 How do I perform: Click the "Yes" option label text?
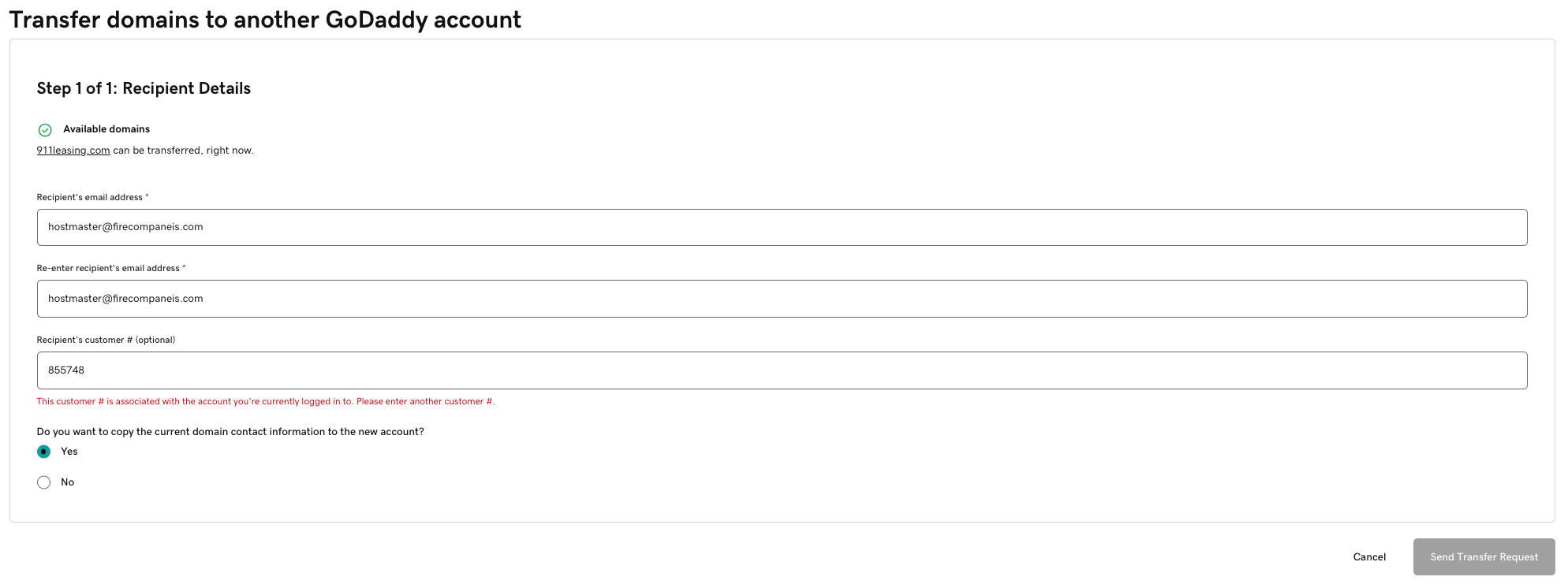tap(69, 452)
